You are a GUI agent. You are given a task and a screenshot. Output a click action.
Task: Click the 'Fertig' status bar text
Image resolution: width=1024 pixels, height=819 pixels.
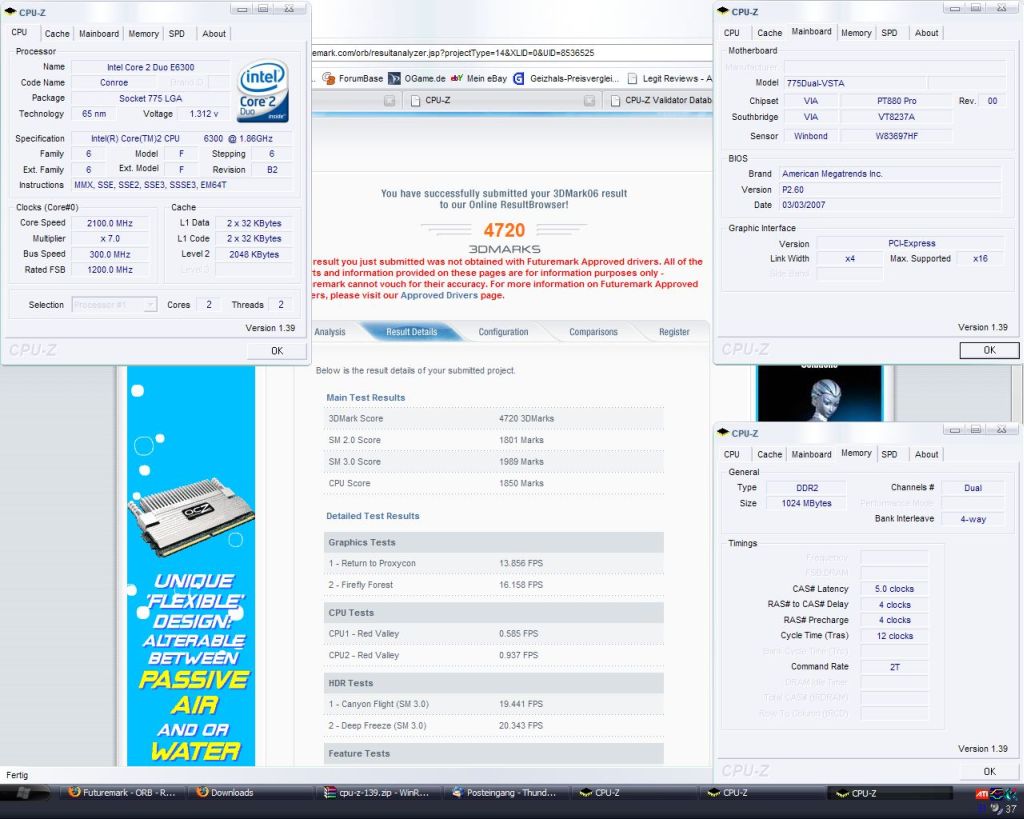[17, 775]
